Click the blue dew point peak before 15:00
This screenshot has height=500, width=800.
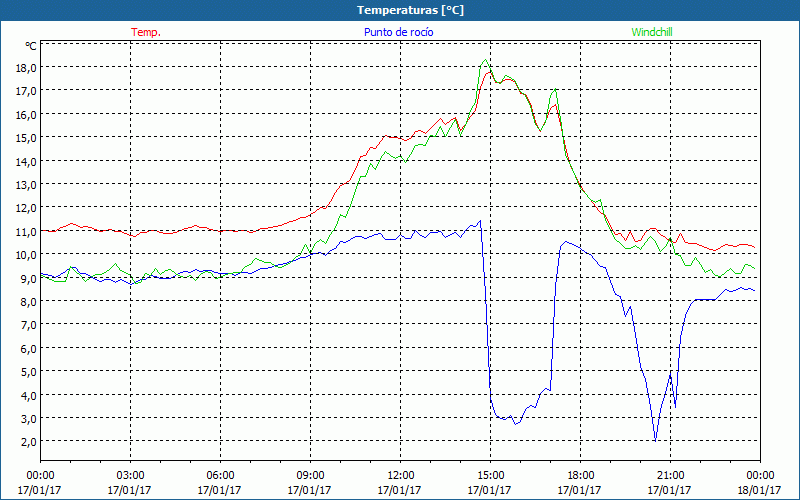pyautogui.click(x=480, y=220)
